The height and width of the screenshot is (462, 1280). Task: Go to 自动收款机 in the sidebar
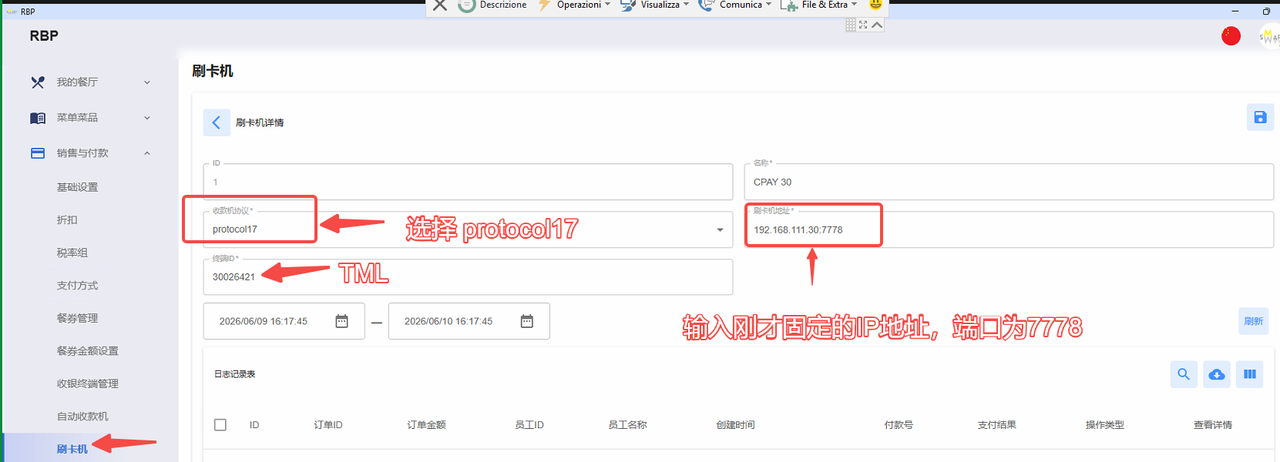(82, 416)
